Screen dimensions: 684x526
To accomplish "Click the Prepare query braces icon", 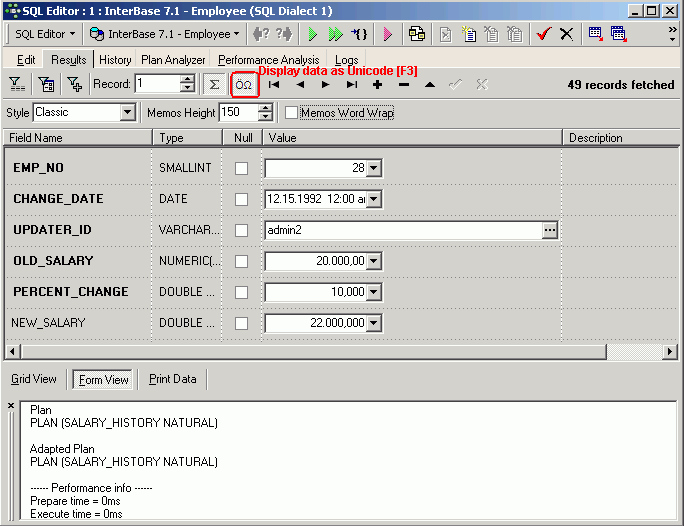I will [359, 34].
